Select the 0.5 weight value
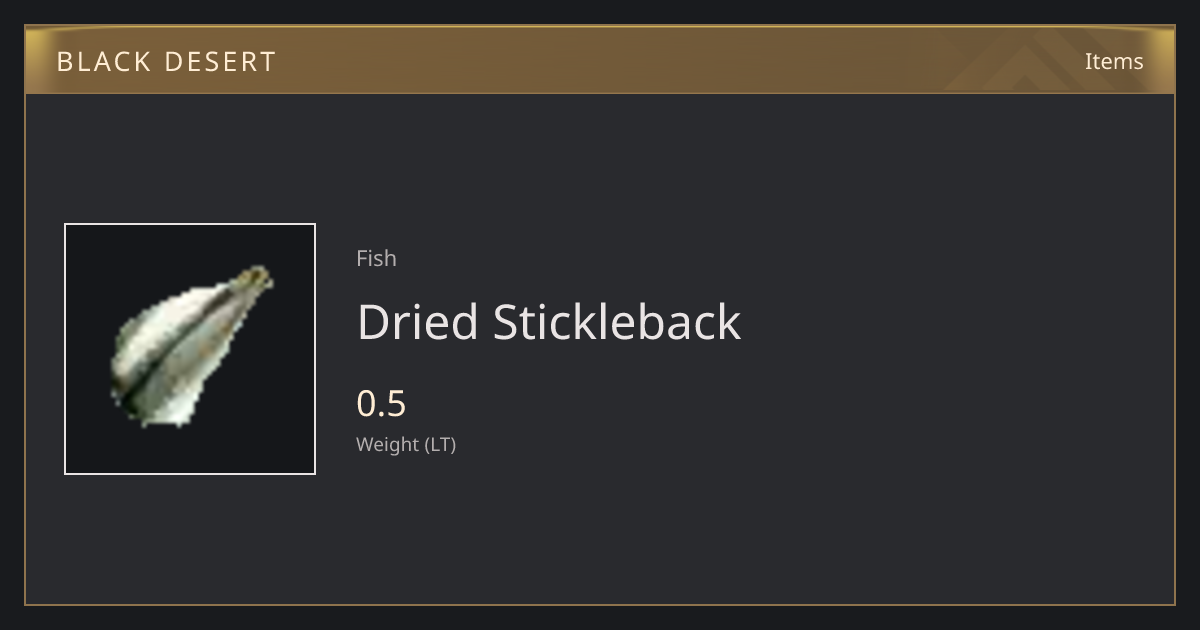Screen dimensions: 1200x630 click(381, 403)
